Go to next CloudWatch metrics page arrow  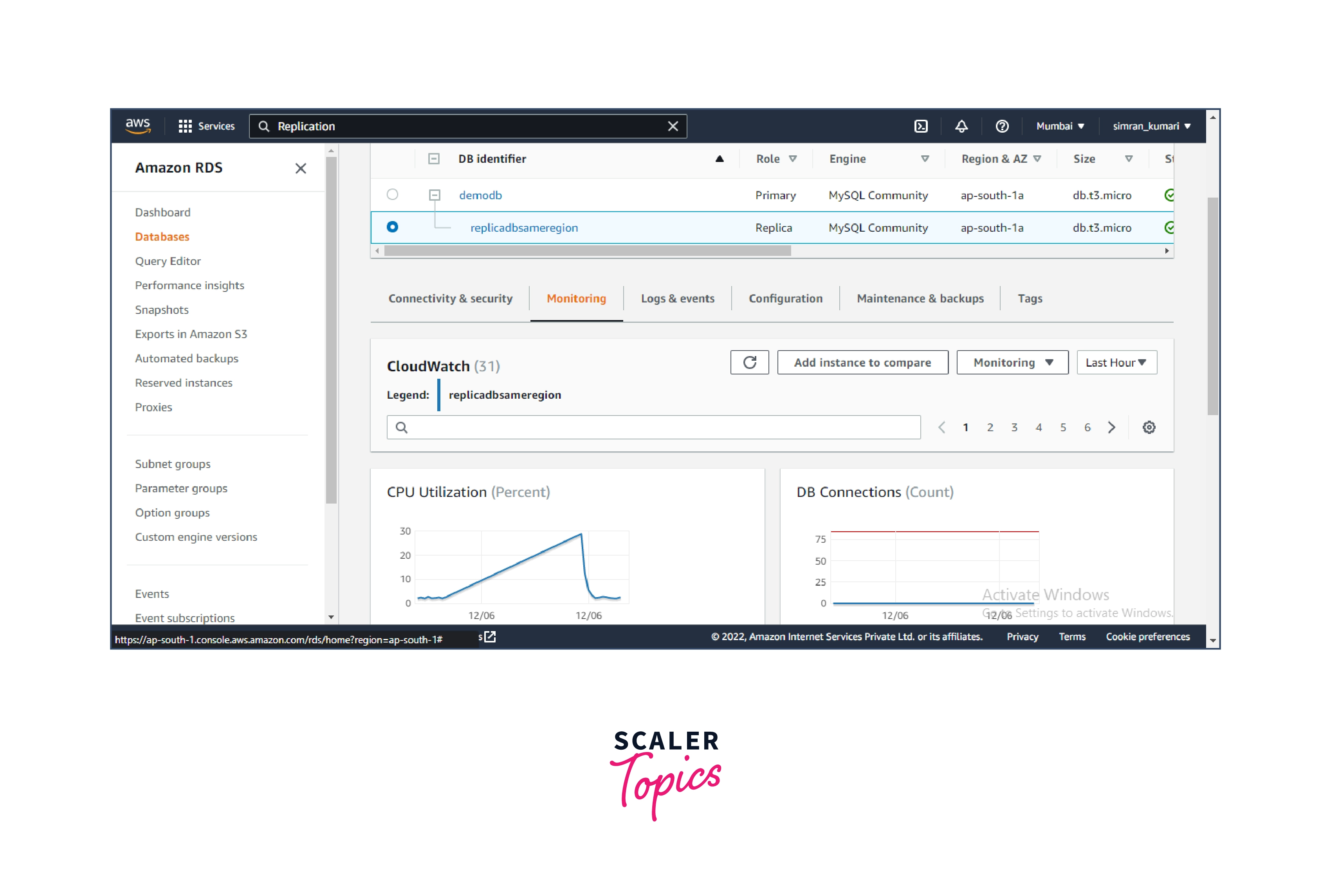pyautogui.click(x=1111, y=427)
